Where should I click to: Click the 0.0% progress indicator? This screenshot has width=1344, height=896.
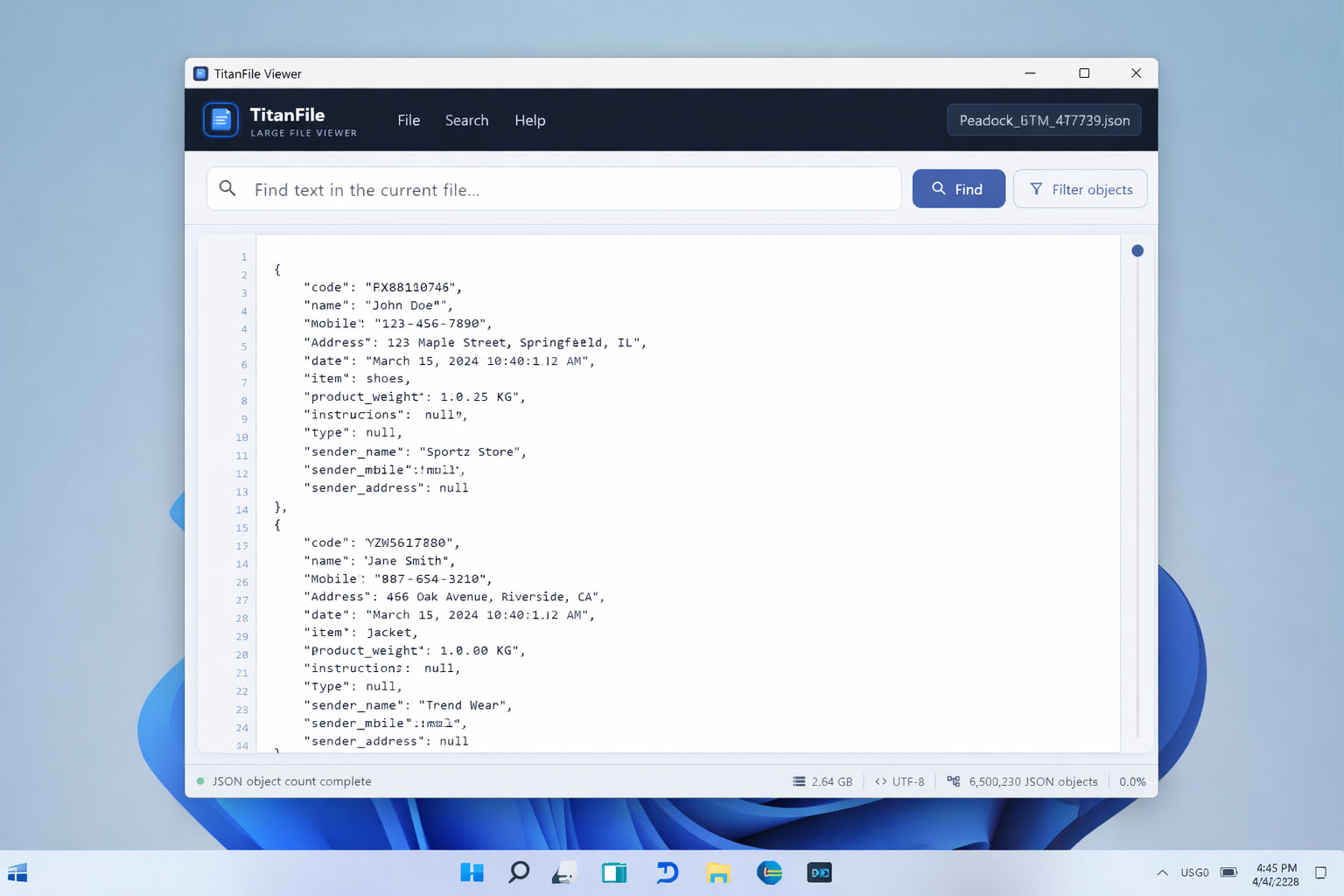point(1132,781)
